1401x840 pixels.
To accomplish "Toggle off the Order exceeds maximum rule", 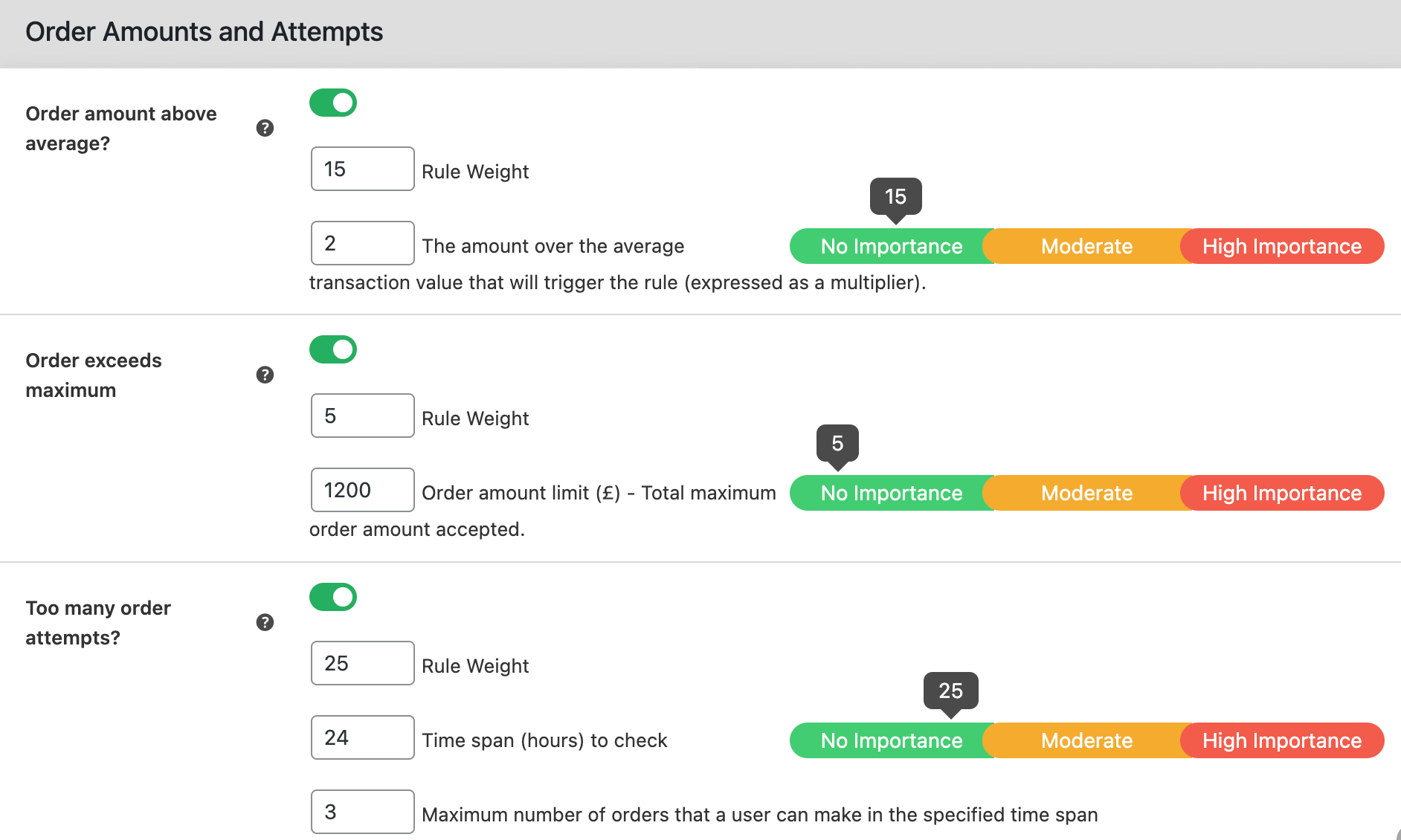I will (x=333, y=349).
